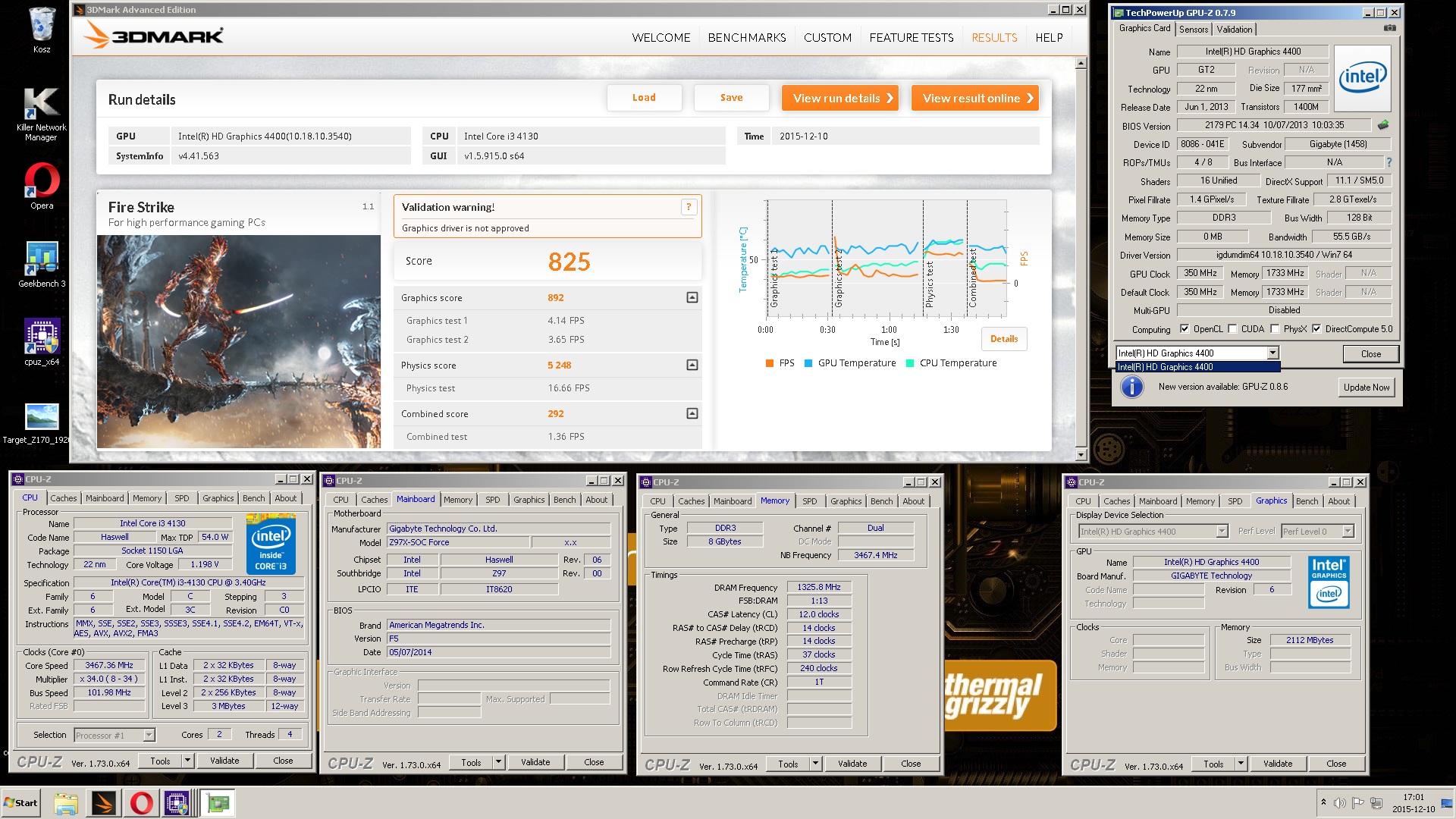Open Tools dropdown arrow in CPU-Z CPU window
This screenshot has width=1456, height=819.
pos(187,761)
